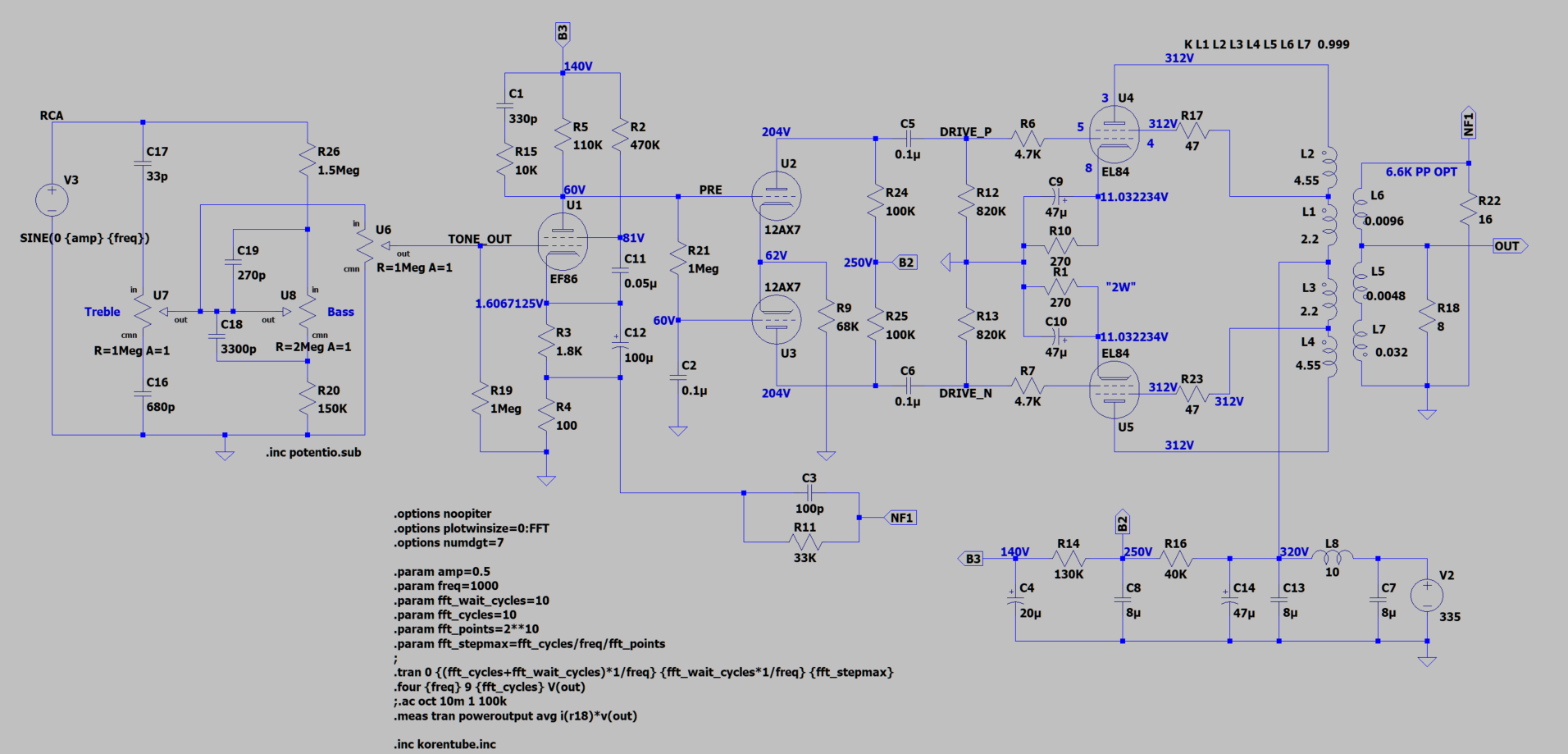
Task: Select the EL84 output tube U4
Action: pyautogui.click(x=1114, y=135)
